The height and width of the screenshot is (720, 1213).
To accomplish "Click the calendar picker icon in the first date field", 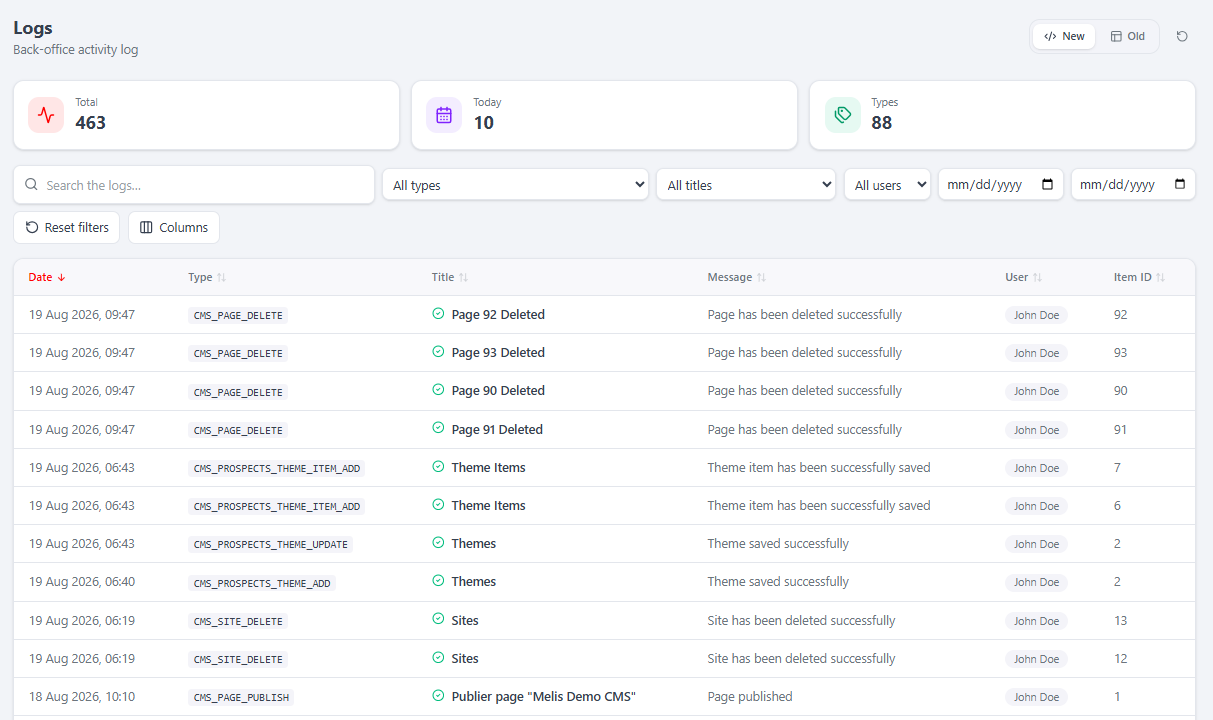I will [x=1048, y=185].
